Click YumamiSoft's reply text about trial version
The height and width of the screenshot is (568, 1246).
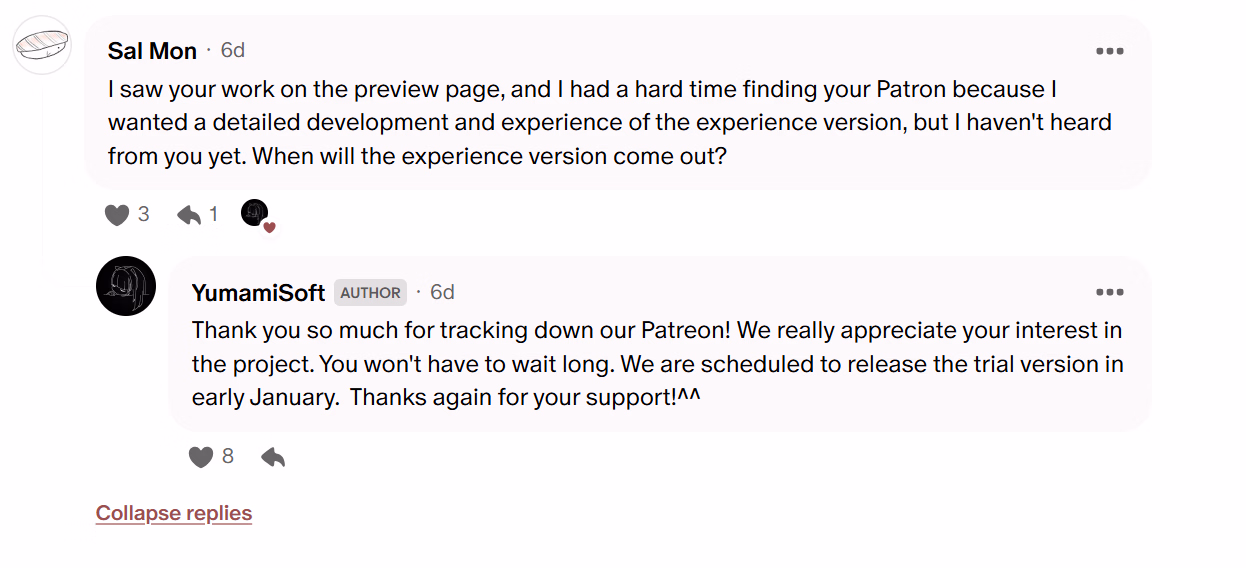pos(657,363)
